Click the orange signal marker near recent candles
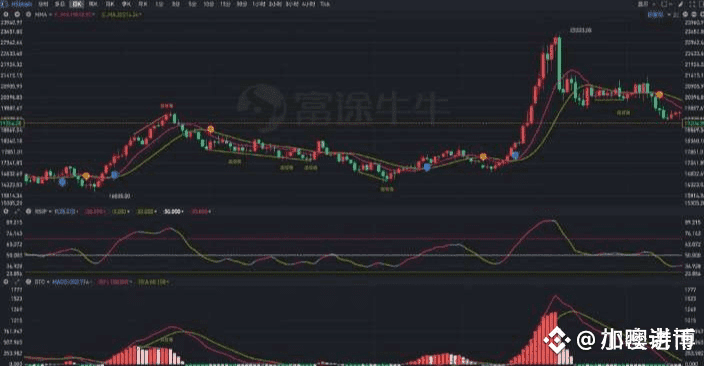Screen dimensions: 704x366 point(659,95)
